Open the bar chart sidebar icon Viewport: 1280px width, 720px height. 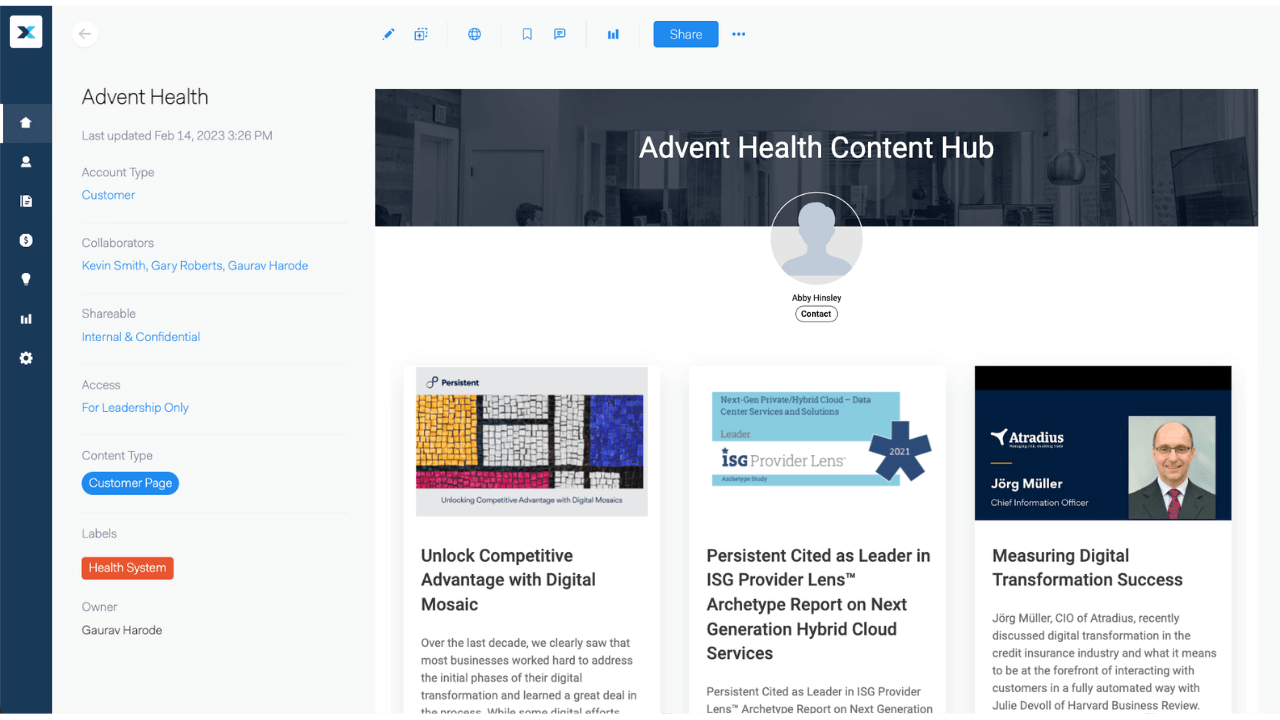[x=26, y=319]
